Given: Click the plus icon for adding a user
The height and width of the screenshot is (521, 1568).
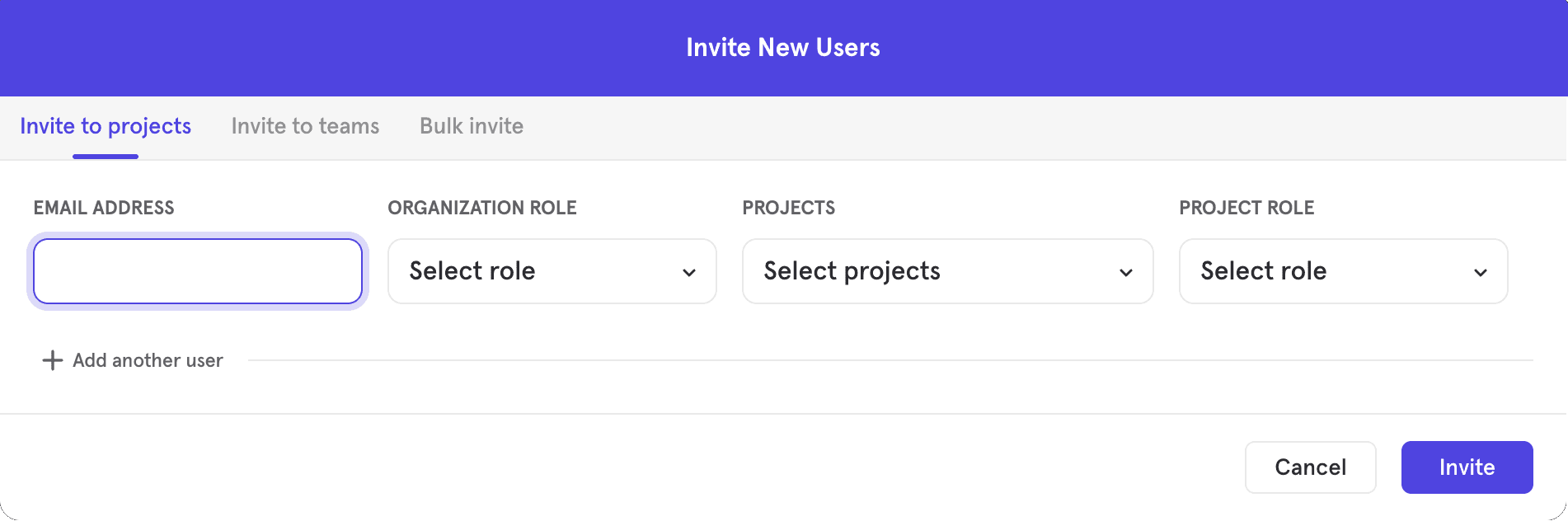Looking at the screenshot, I should pyautogui.click(x=52, y=360).
